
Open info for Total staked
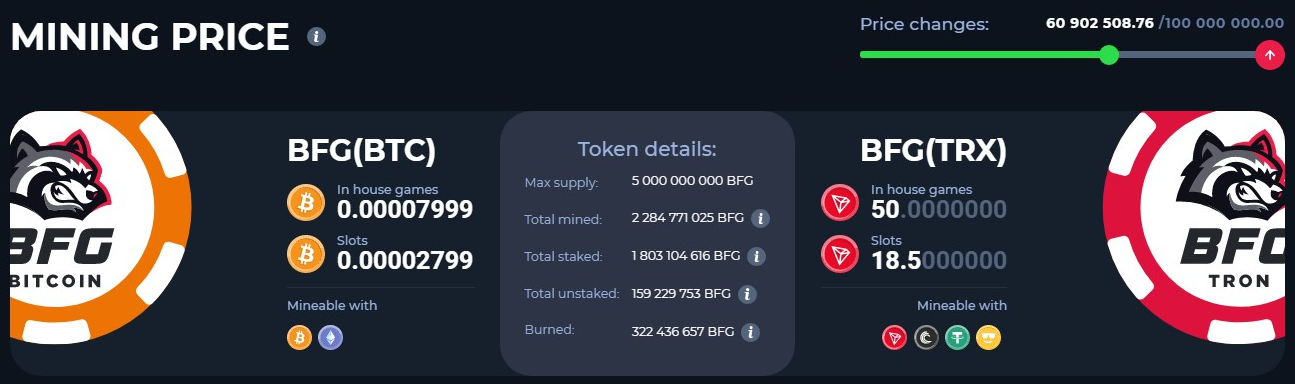pyautogui.click(x=756, y=256)
